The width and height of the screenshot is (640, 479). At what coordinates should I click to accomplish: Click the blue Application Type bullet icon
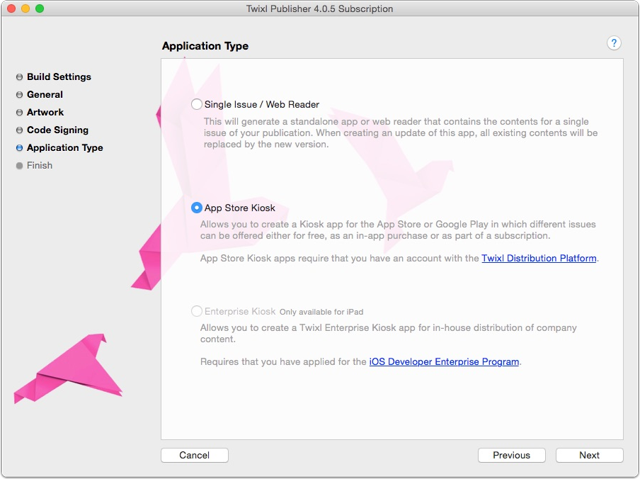(19, 148)
